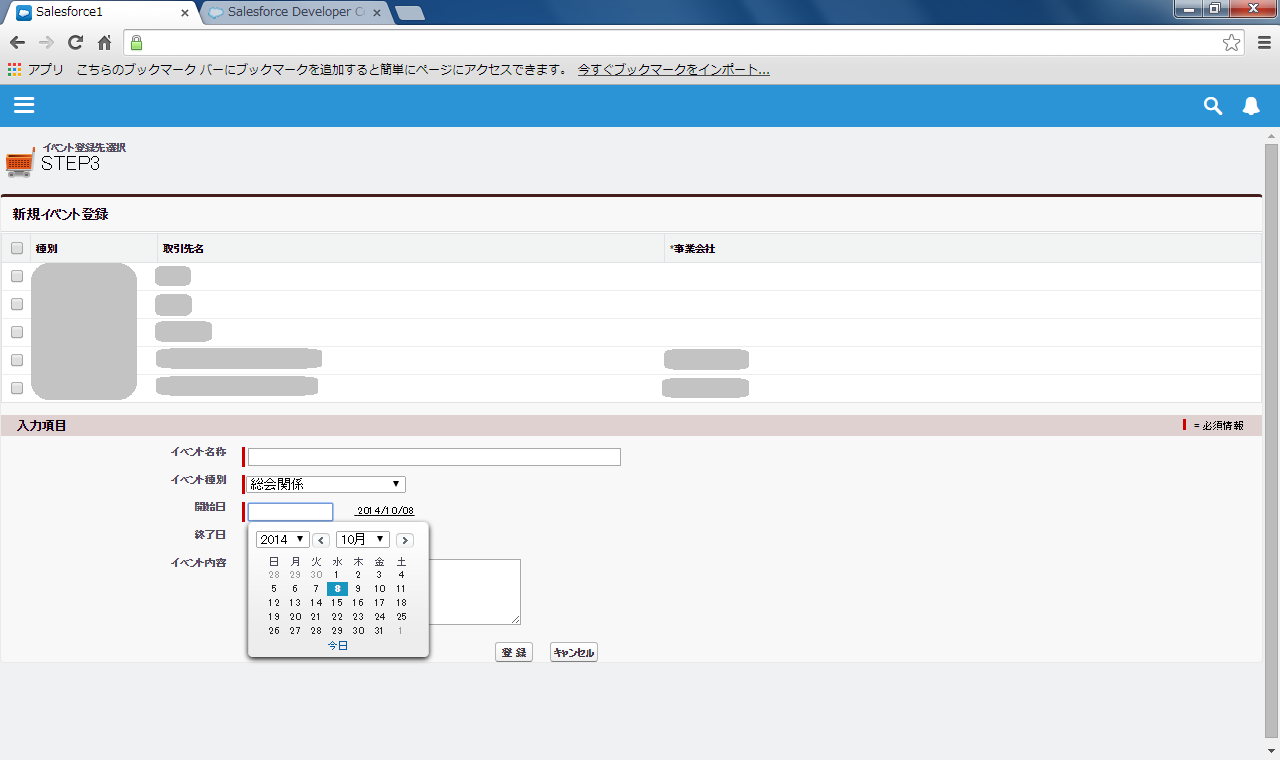
Task: Check the second account row checkbox
Action: tap(17, 304)
